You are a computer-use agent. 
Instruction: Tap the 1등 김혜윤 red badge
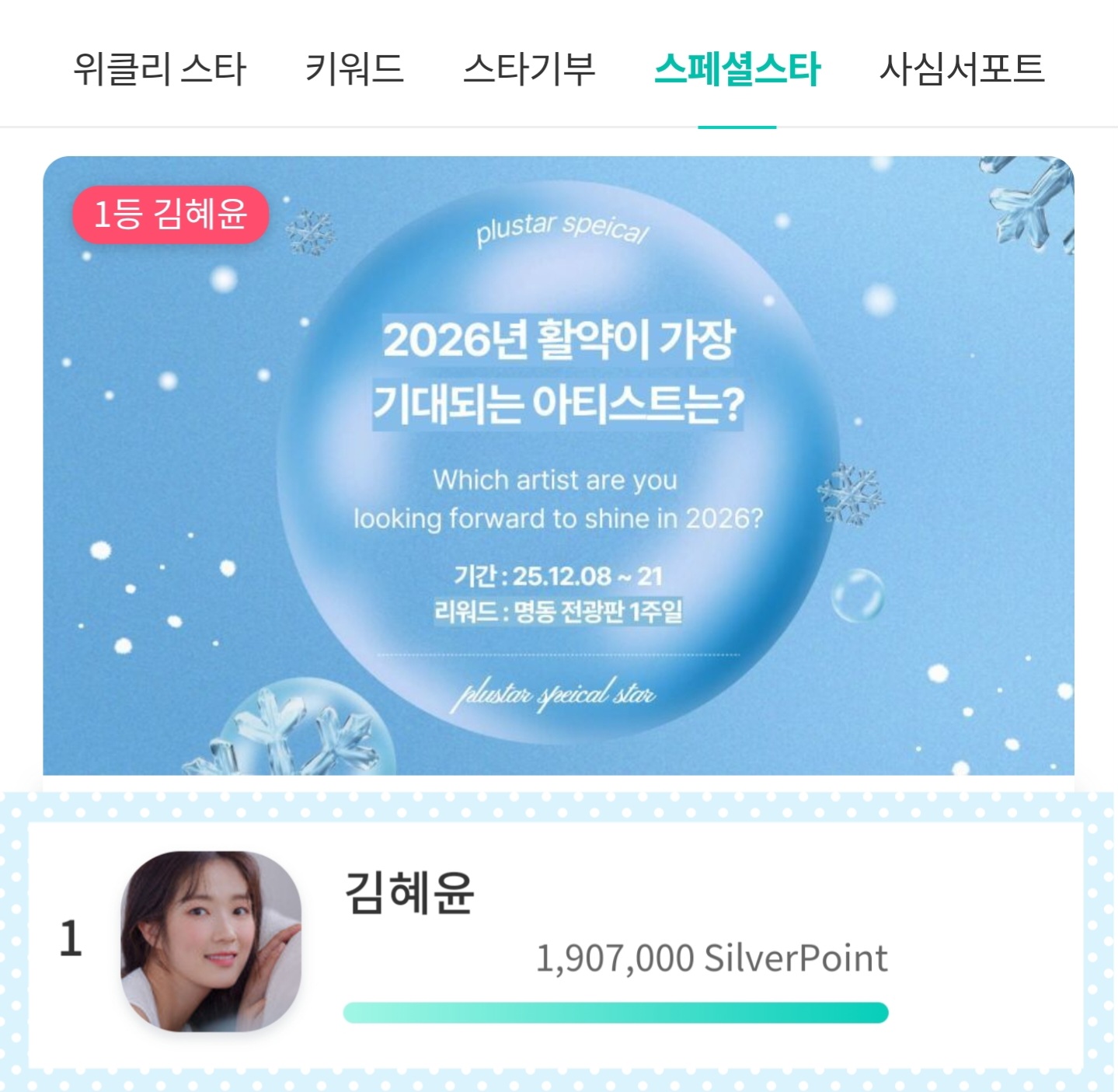(x=171, y=214)
